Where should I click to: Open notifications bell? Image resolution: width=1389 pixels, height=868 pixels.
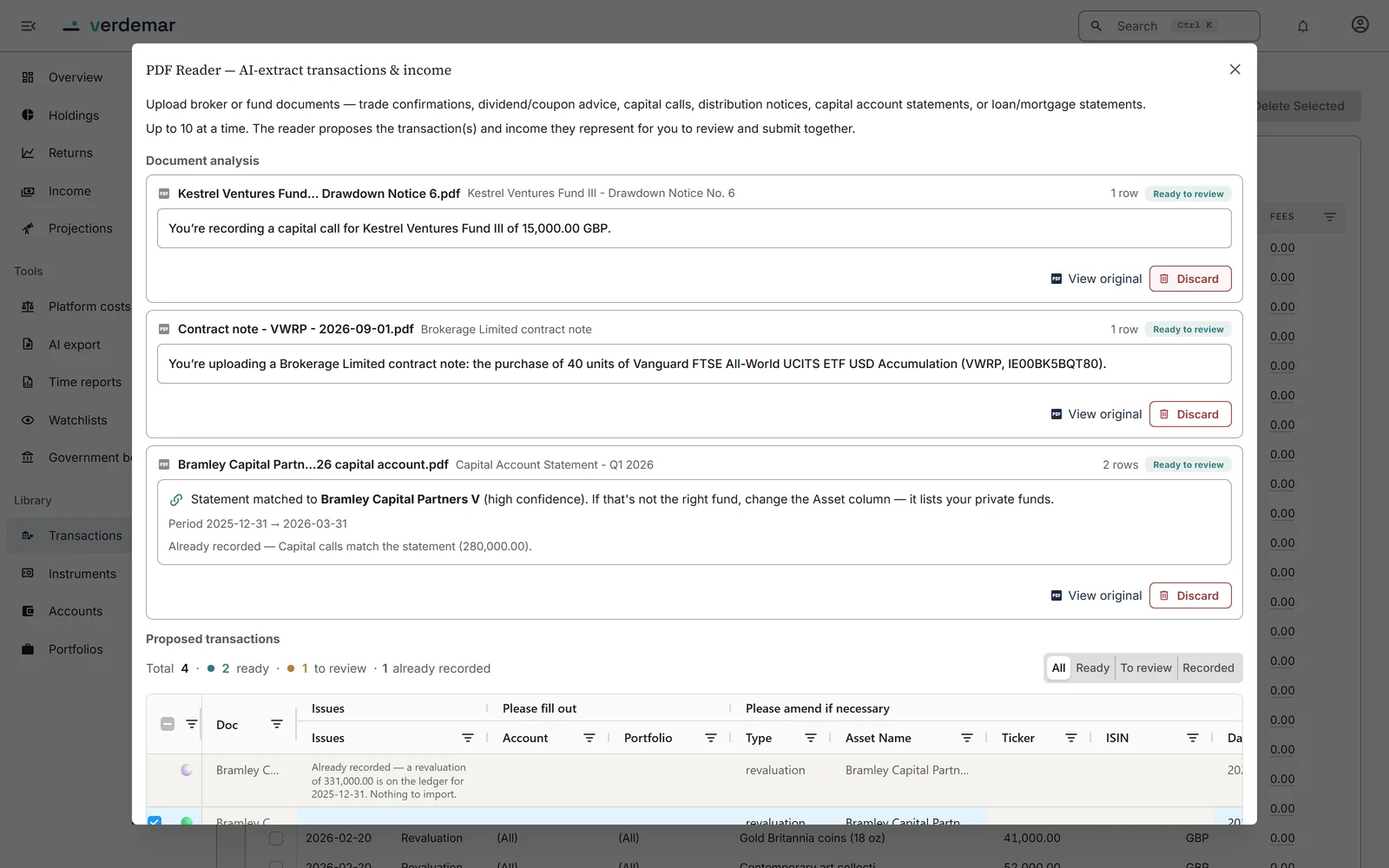click(x=1303, y=26)
